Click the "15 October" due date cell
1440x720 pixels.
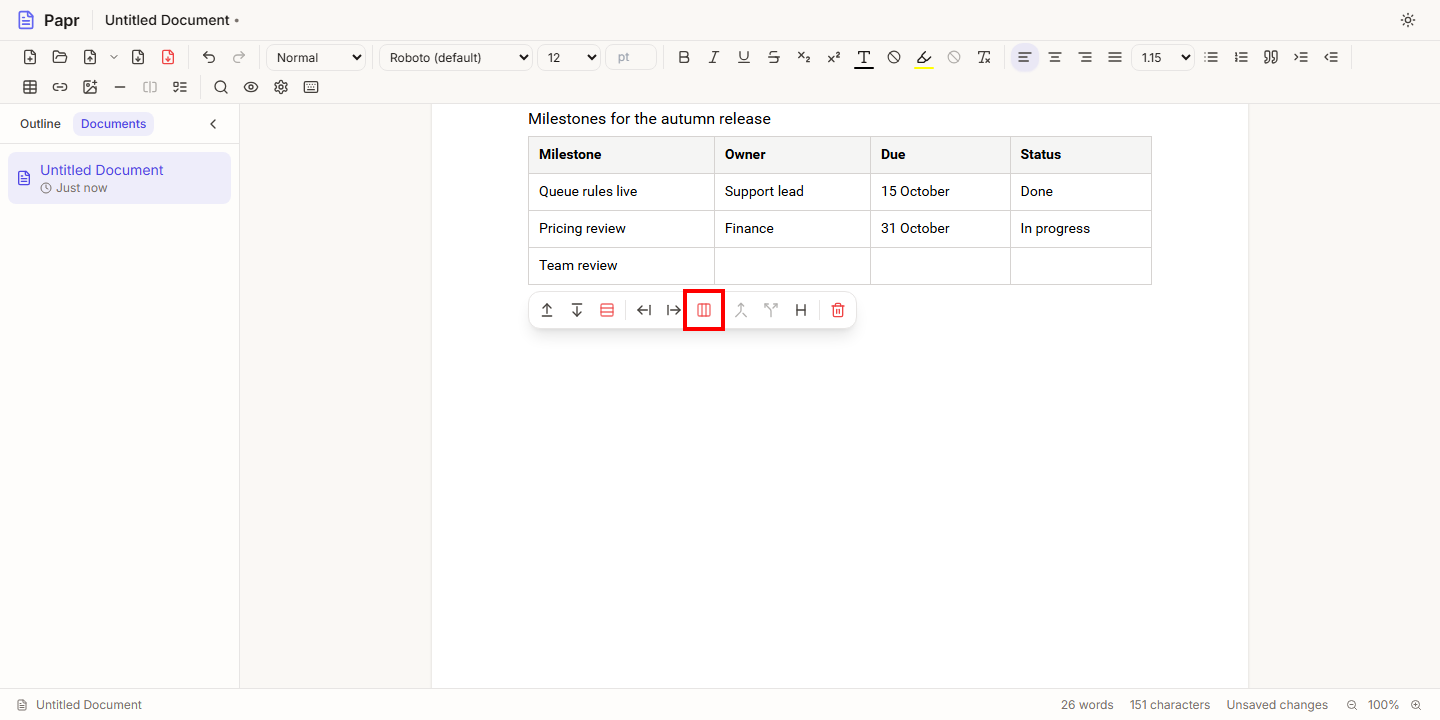pyautogui.click(x=940, y=192)
